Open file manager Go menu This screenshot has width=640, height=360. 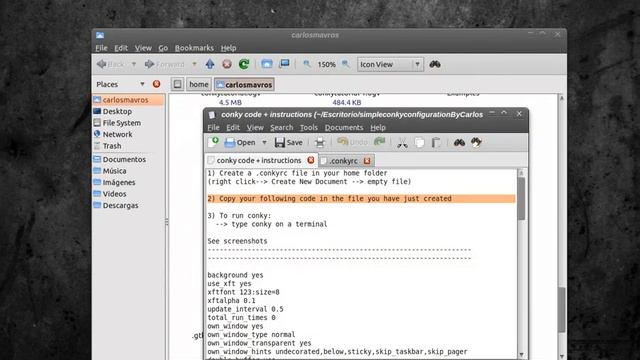pos(163,48)
